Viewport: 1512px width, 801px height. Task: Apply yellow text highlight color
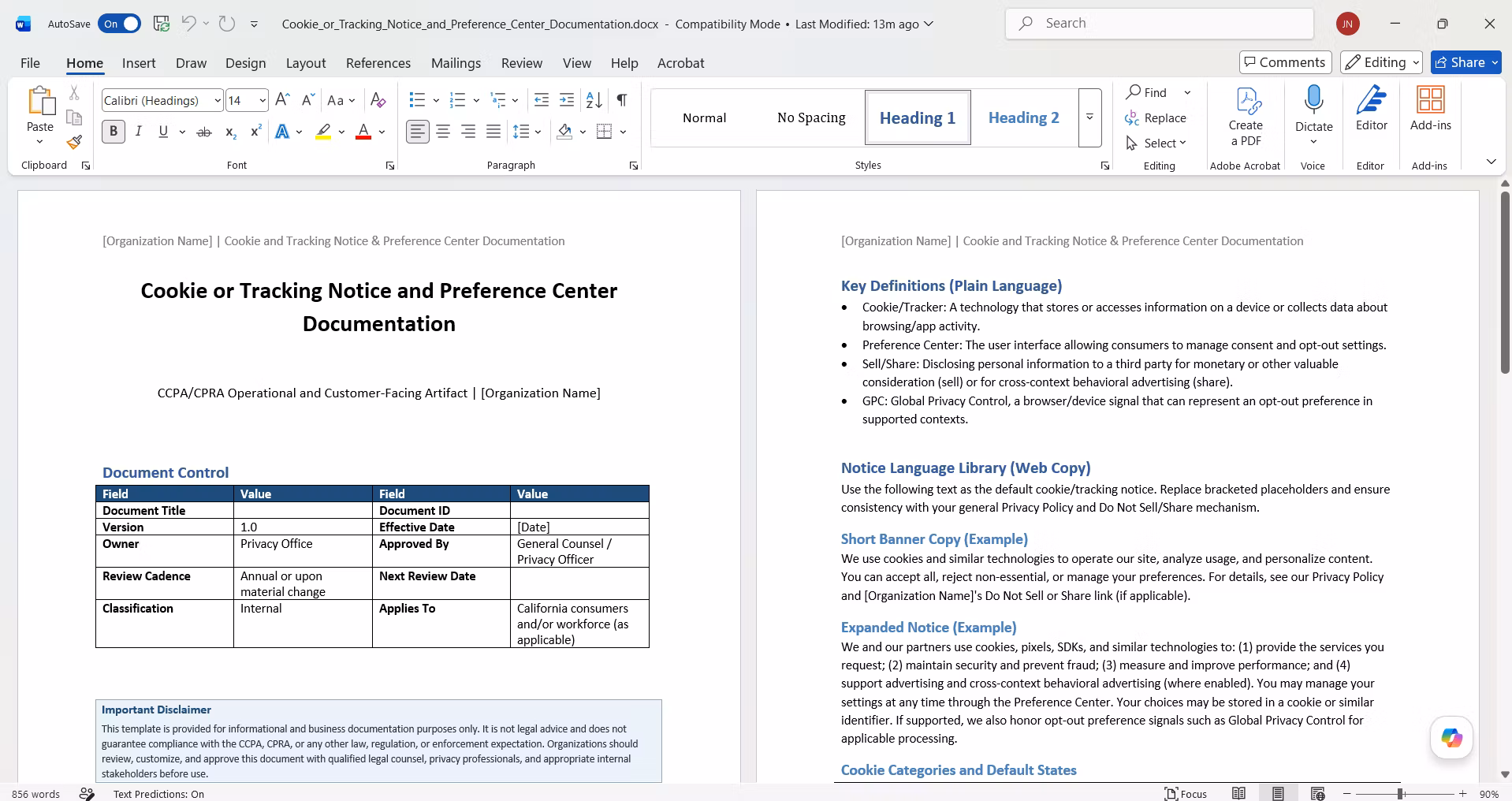(323, 132)
